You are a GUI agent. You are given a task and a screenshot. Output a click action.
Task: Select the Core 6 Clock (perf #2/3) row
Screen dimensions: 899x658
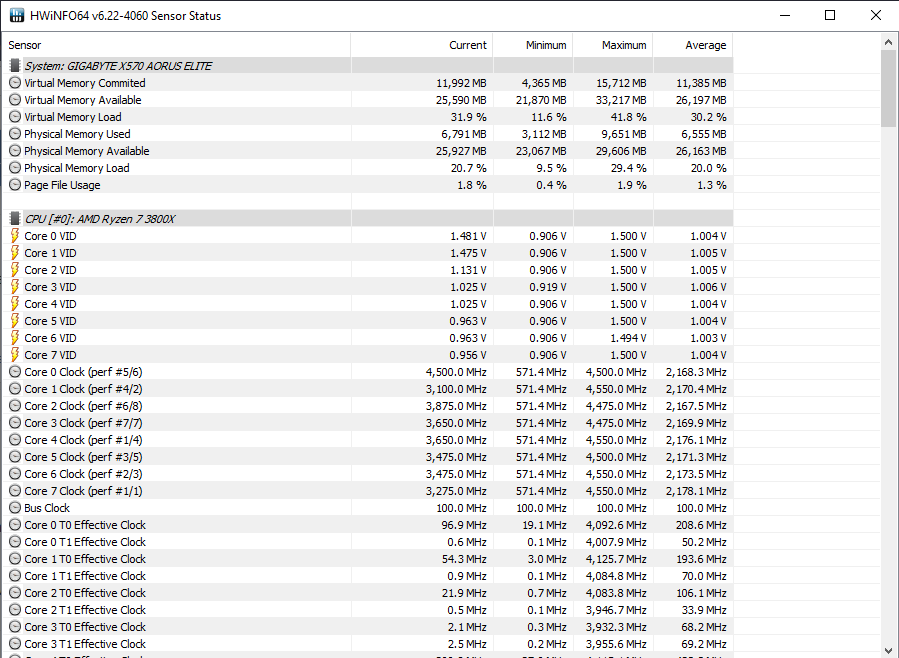[368, 474]
